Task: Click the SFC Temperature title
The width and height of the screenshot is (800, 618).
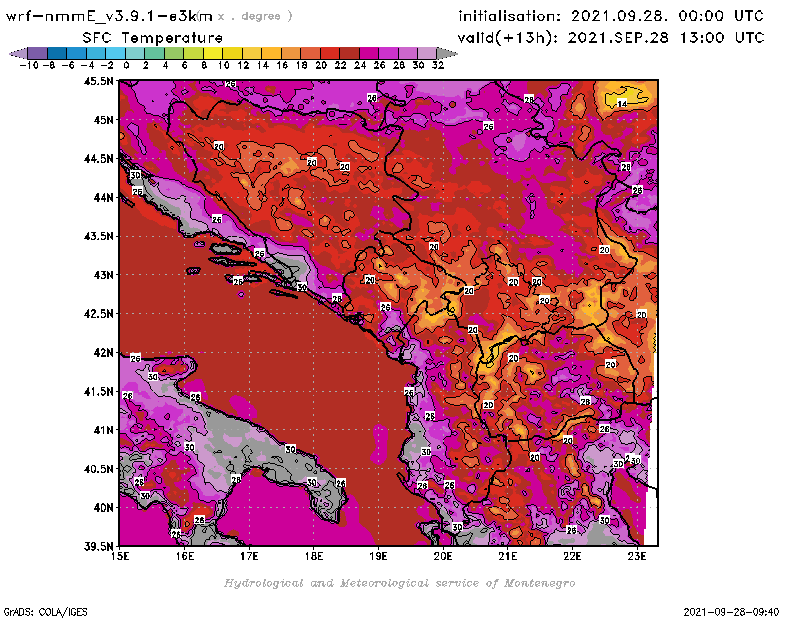Action: point(151,37)
